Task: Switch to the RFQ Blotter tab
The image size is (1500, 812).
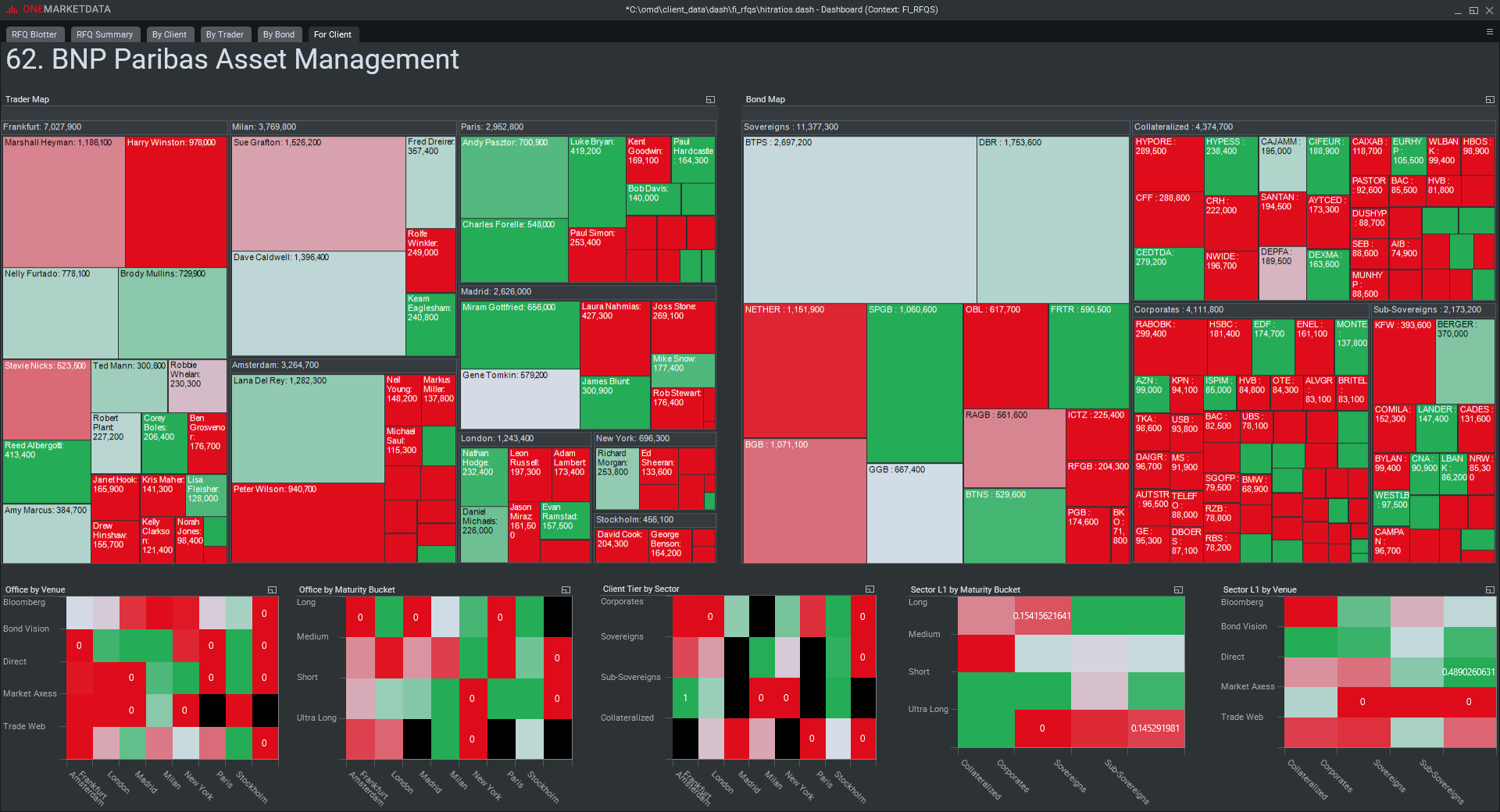Action: [34, 34]
